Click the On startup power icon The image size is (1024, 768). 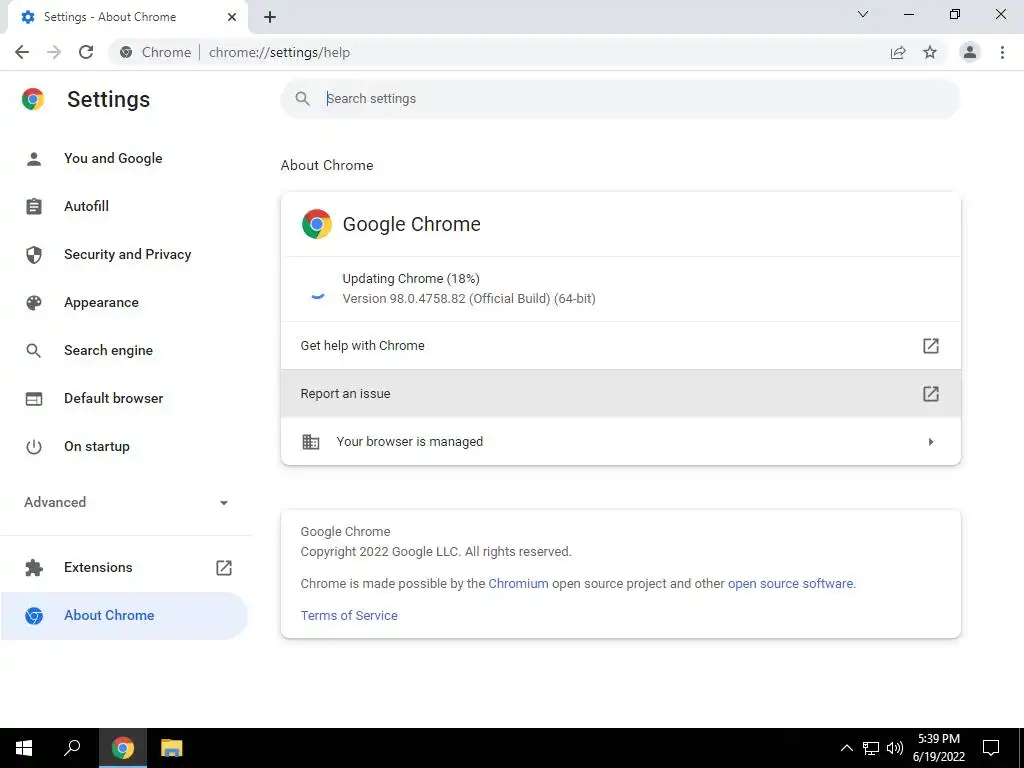[34, 447]
